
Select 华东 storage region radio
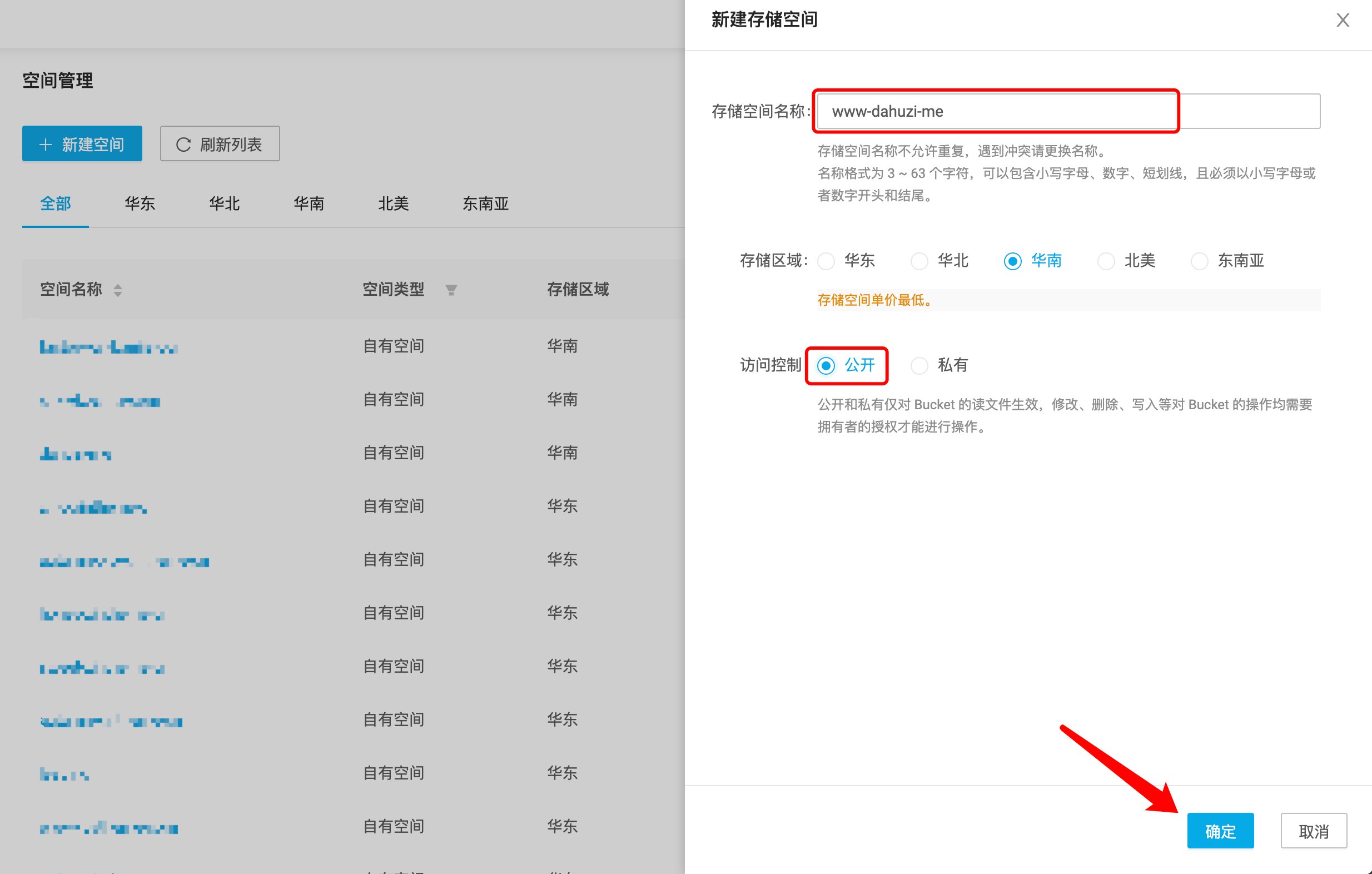[x=826, y=261]
